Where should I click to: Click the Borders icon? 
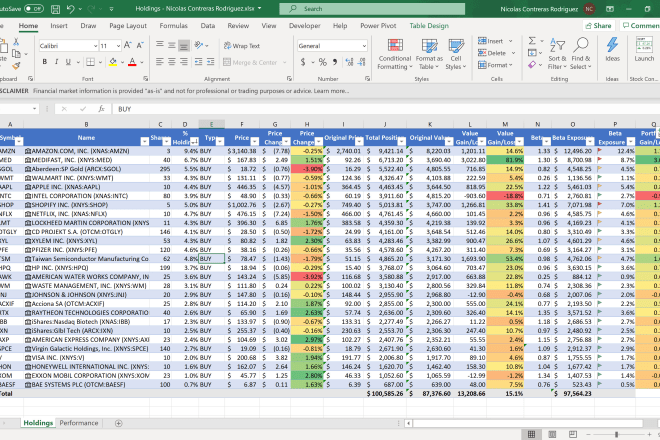point(90,62)
